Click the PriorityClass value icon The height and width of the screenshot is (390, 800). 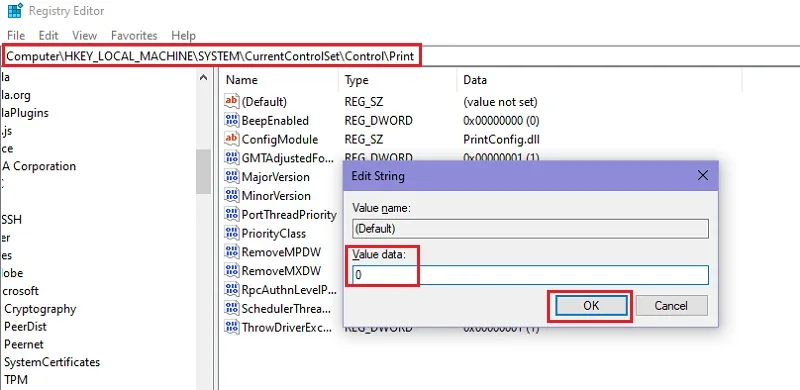[x=232, y=233]
